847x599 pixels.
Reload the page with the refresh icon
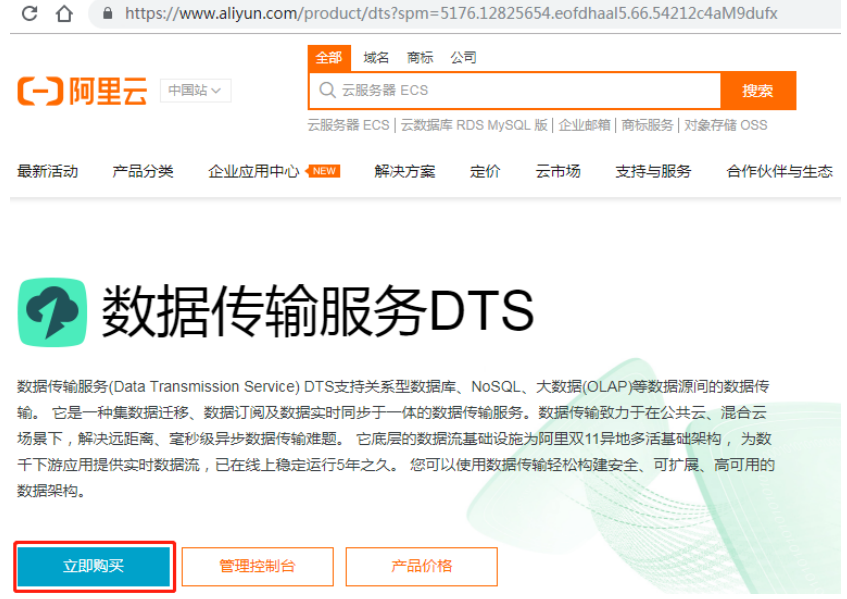(x=29, y=13)
